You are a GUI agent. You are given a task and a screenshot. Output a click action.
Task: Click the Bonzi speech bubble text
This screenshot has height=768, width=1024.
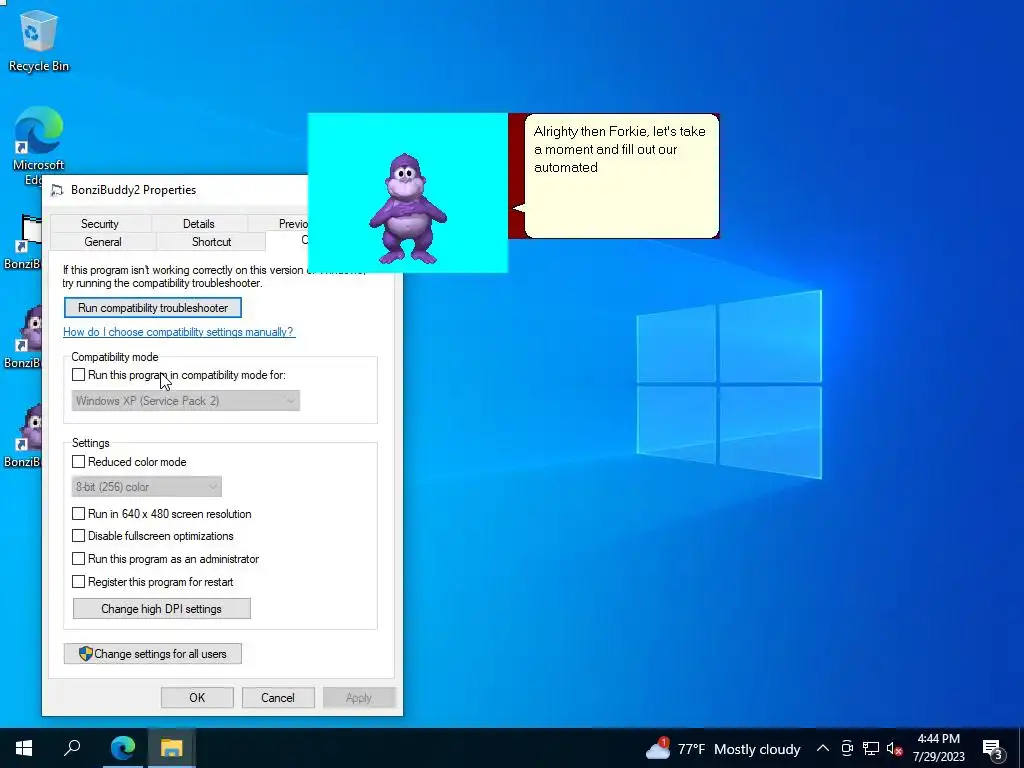tap(619, 150)
